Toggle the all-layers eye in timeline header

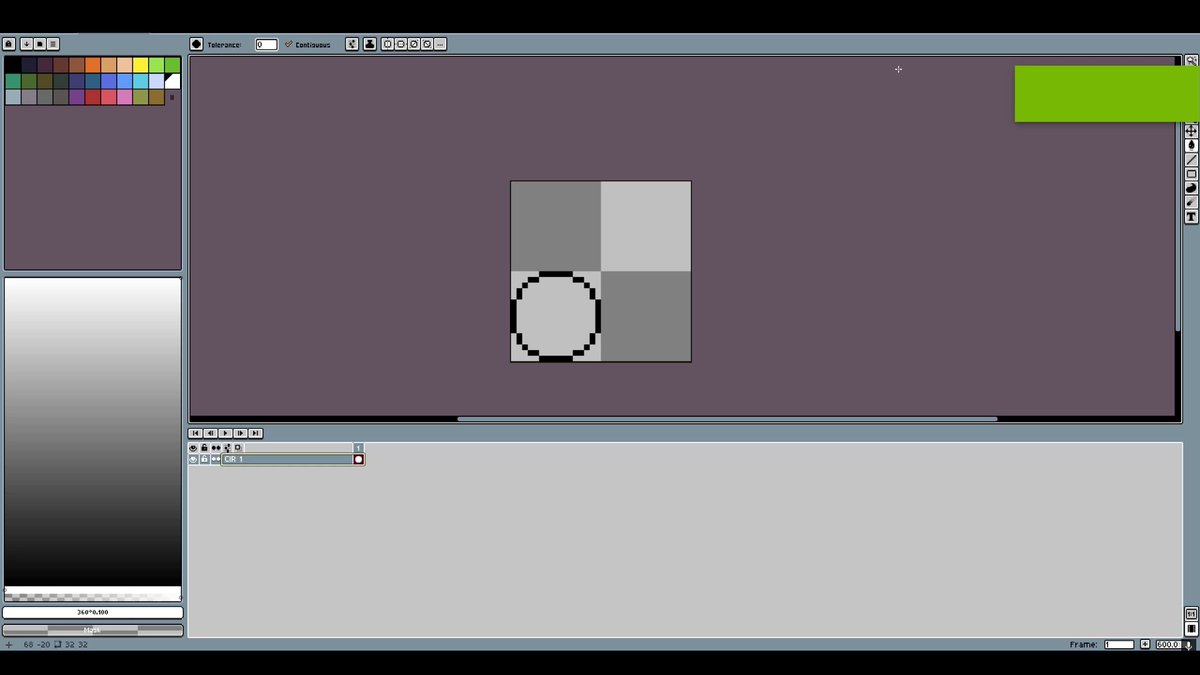pyautogui.click(x=193, y=448)
